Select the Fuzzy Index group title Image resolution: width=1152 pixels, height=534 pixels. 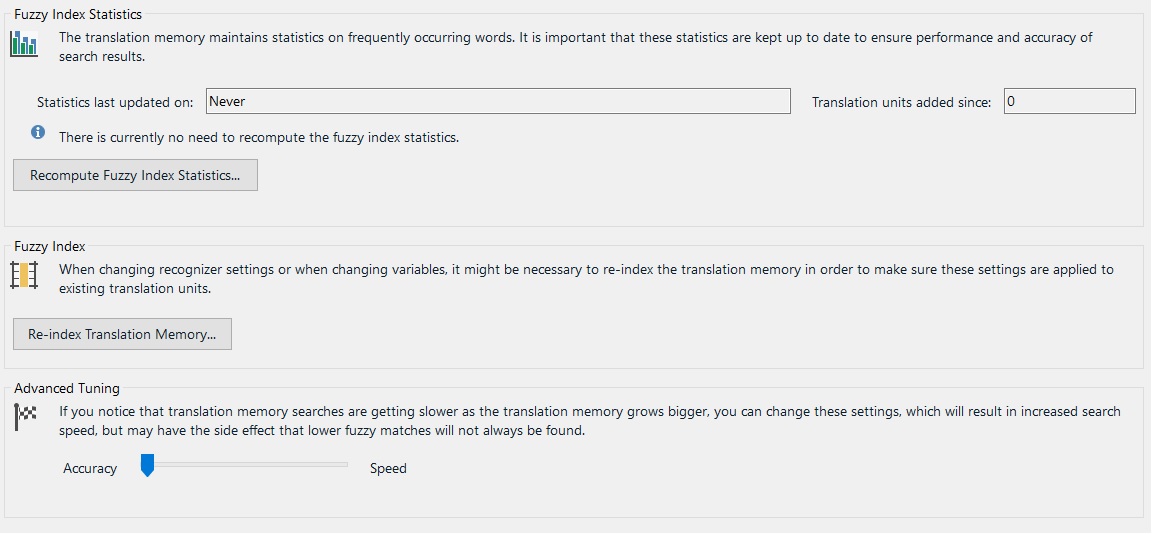[50, 246]
